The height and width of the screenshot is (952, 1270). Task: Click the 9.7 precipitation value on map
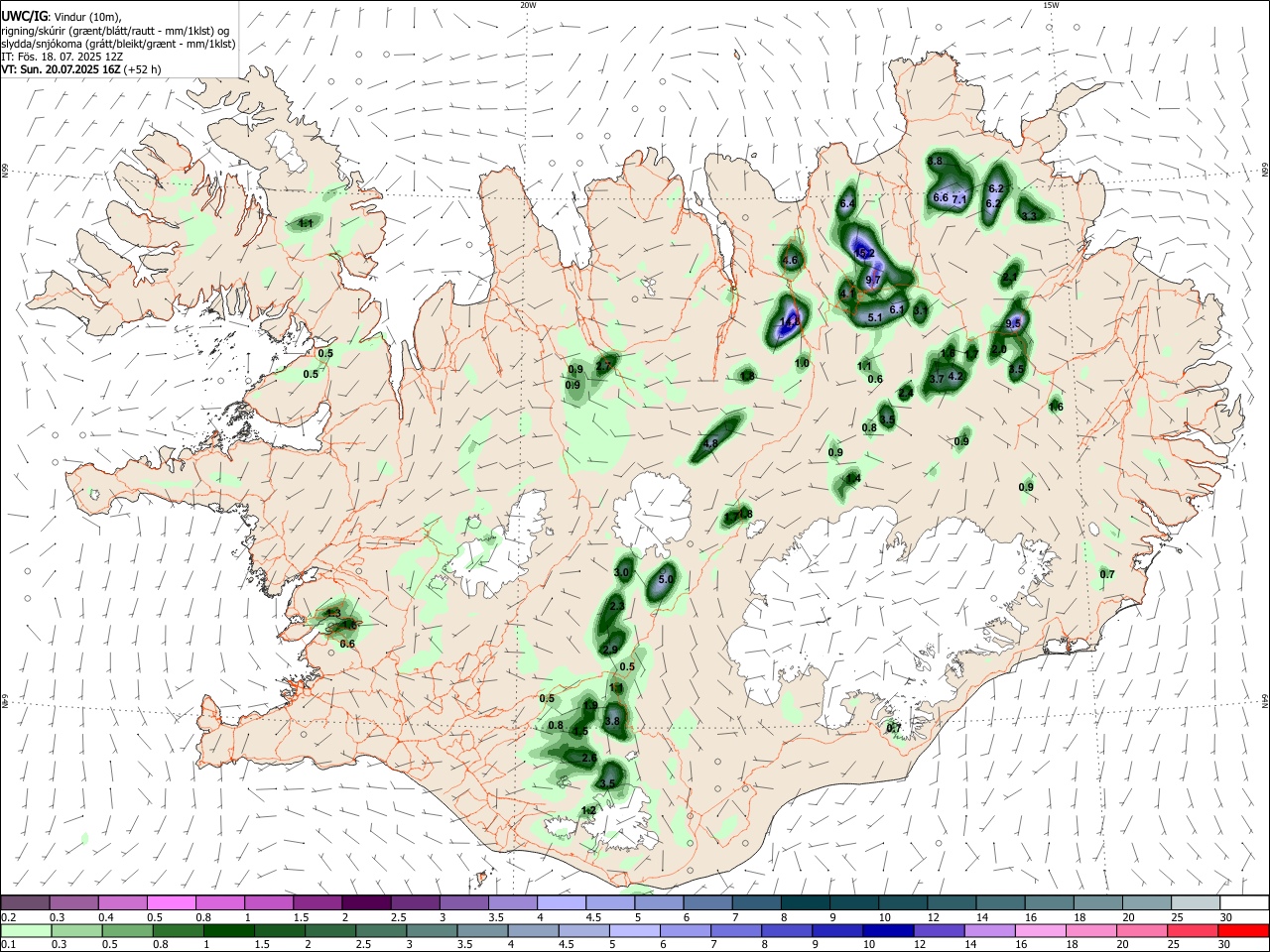click(x=873, y=281)
